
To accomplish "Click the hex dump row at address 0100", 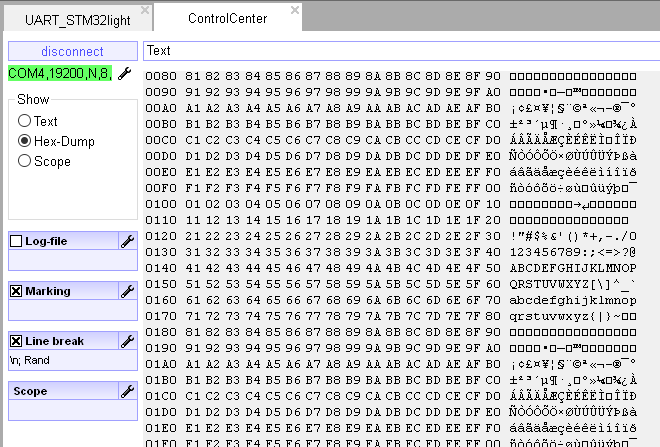I will tap(391, 204).
